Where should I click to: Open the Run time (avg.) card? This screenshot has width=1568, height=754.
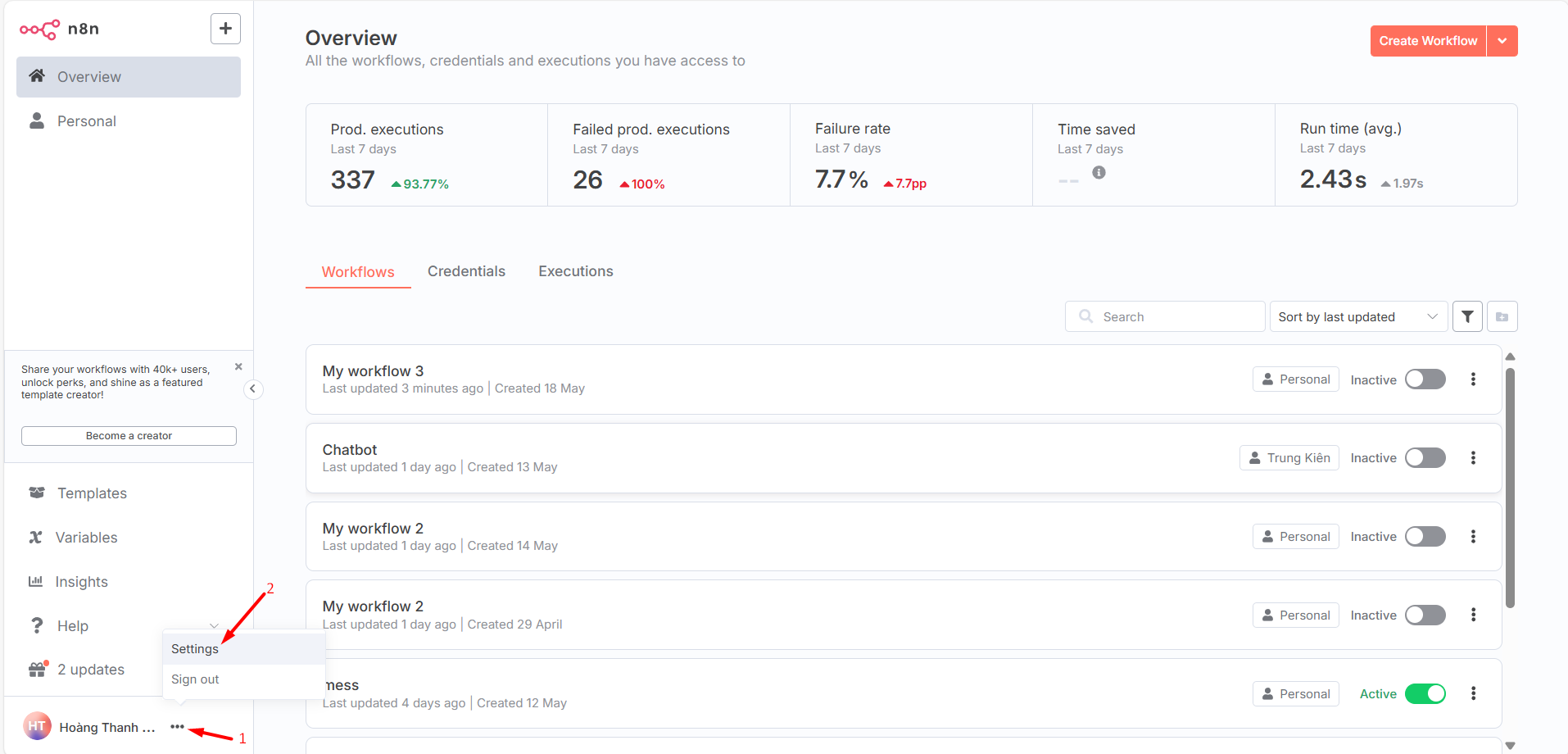click(1396, 155)
